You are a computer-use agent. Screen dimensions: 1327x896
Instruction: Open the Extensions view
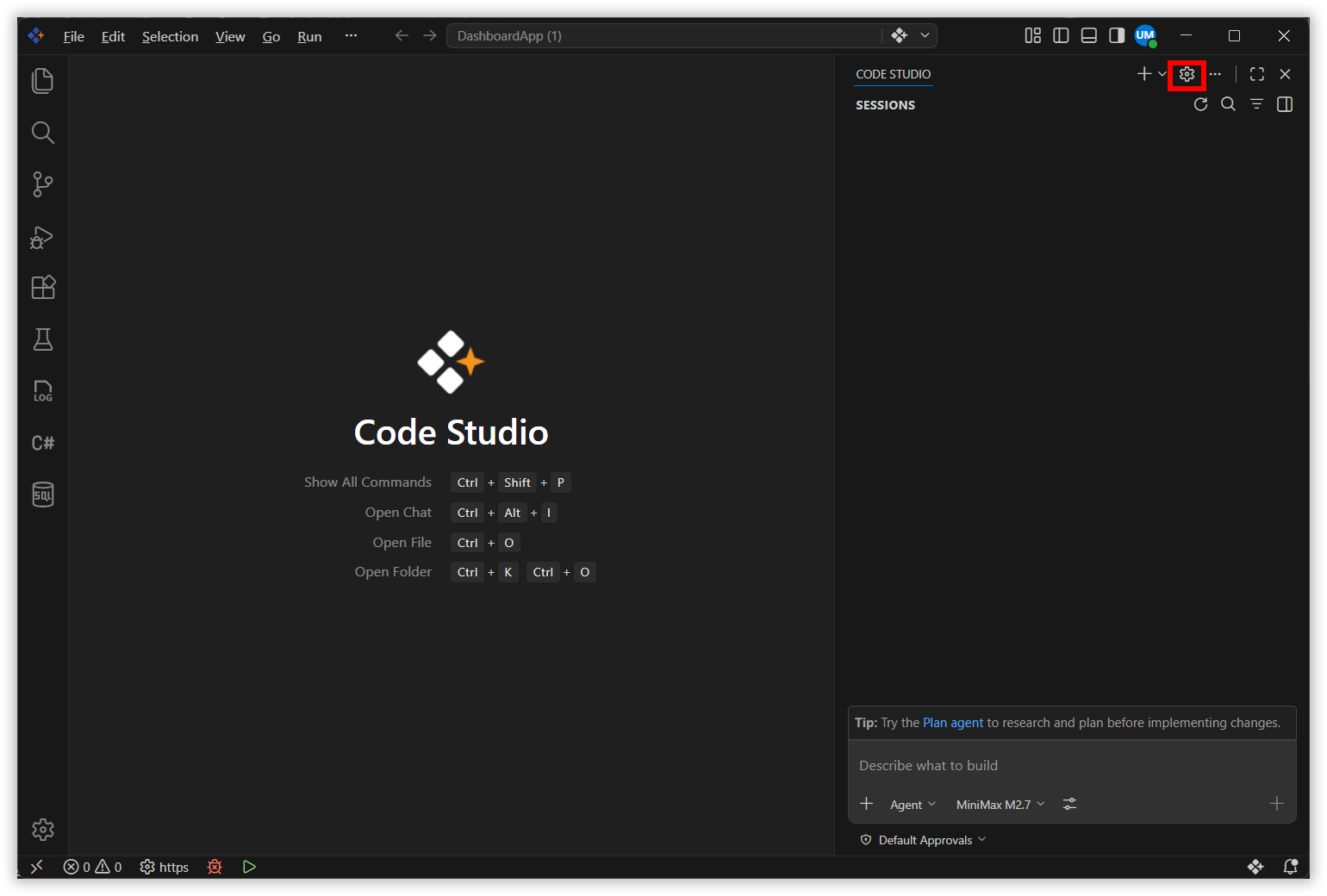(x=42, y=288)
